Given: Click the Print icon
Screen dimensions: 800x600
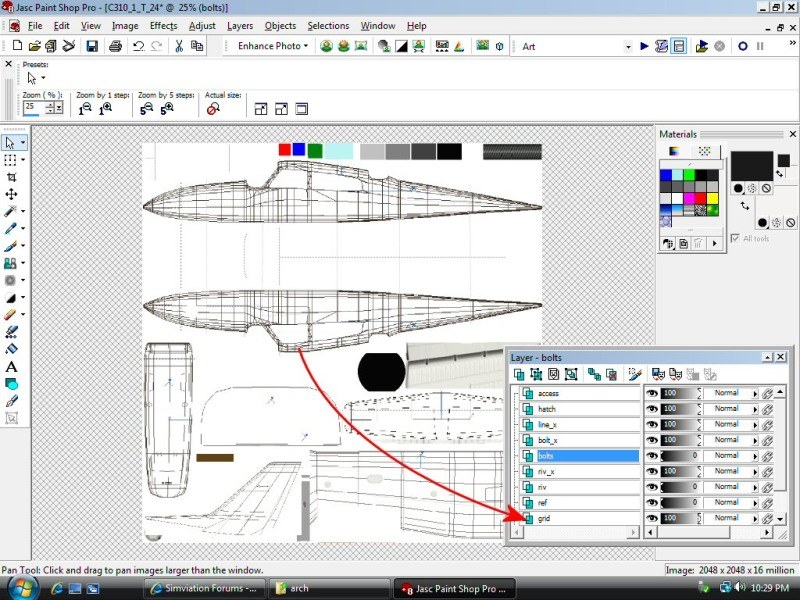Looking at the screenshot, I should (115, 46).
